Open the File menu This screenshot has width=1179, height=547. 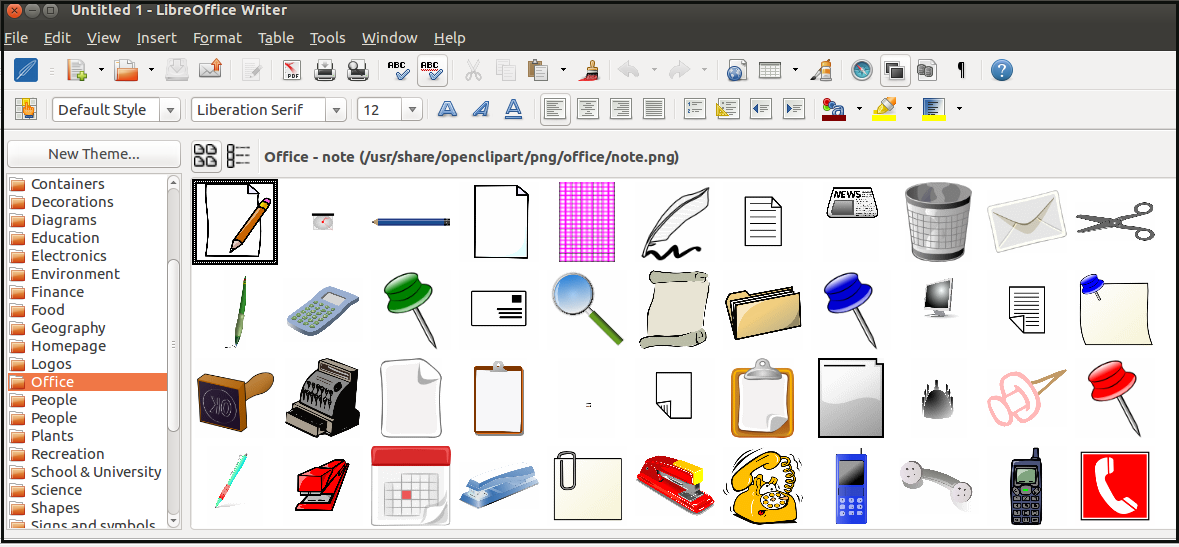pyautogui.click(x=16, y=38)
